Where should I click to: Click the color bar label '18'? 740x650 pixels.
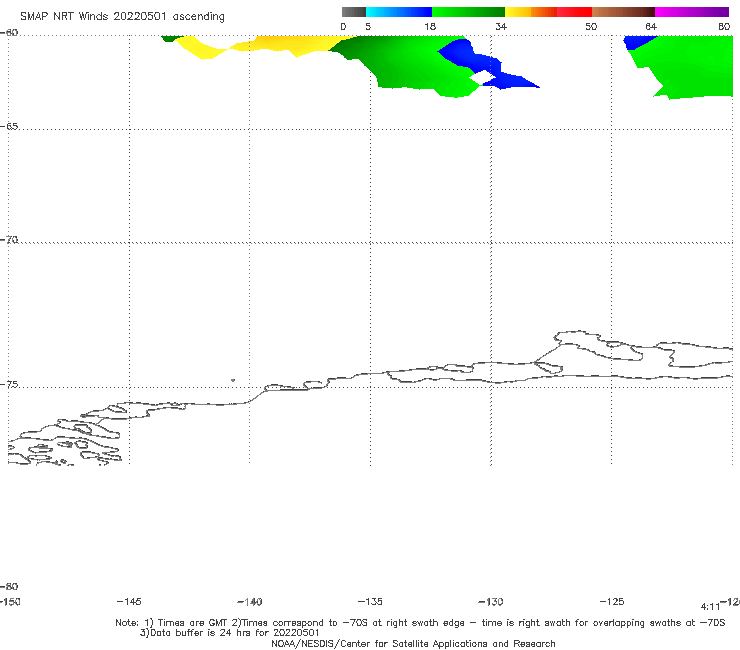[x=430, y=27]
